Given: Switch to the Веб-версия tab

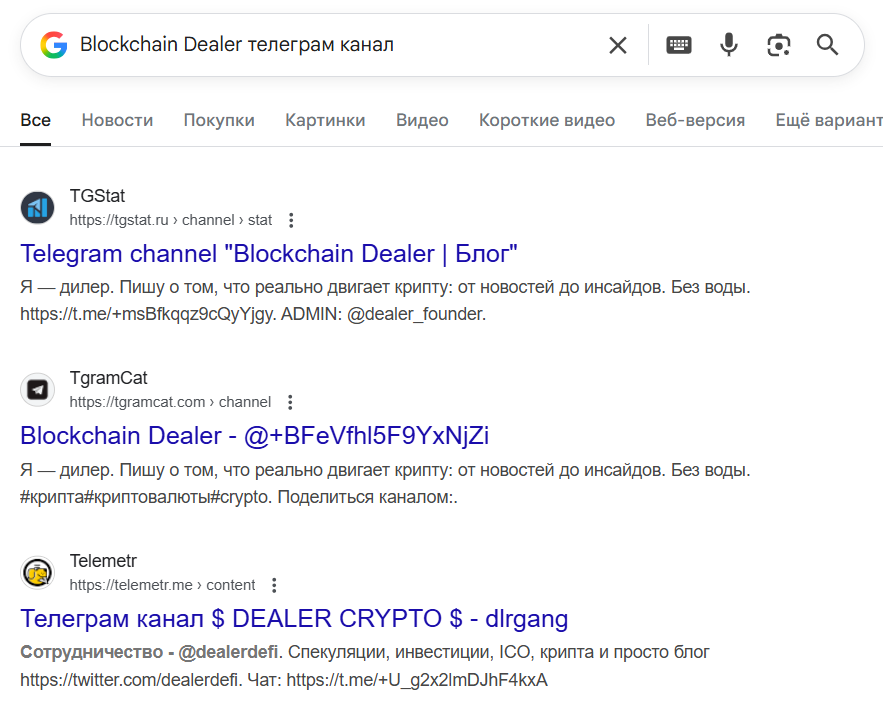Looking at the screenshot, I should click(x=695, y=120).
